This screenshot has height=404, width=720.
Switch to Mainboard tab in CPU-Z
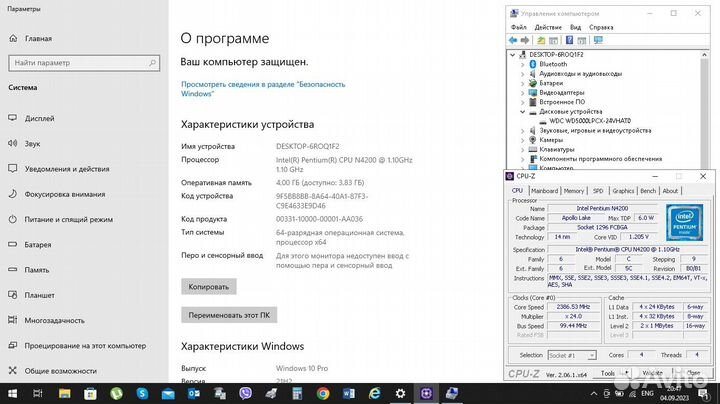point(544,191)
